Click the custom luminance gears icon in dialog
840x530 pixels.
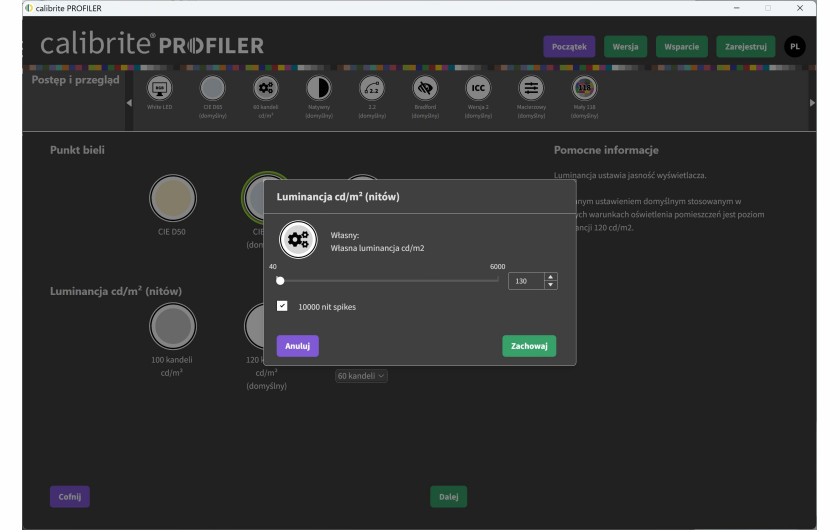pos(298,240)
